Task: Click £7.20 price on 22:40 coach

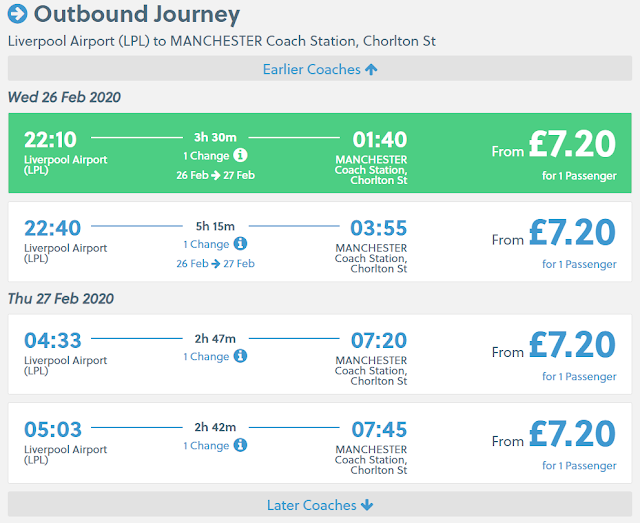Action: click(572, 233)
